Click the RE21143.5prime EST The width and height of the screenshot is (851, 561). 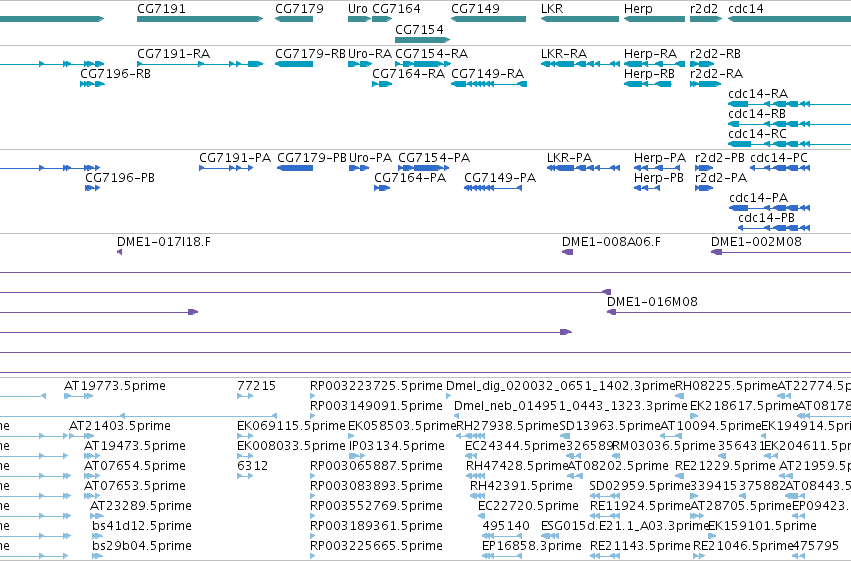pos(605,557)
